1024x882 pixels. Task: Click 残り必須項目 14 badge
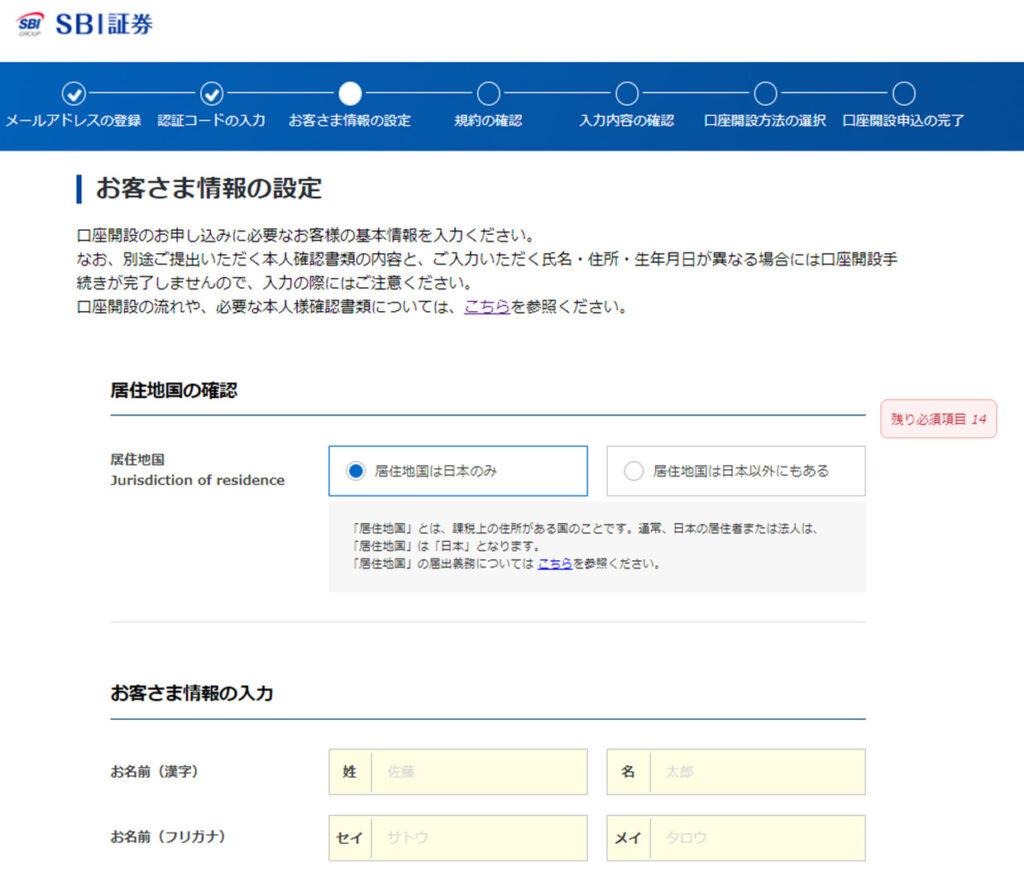[x=938, y=419]
